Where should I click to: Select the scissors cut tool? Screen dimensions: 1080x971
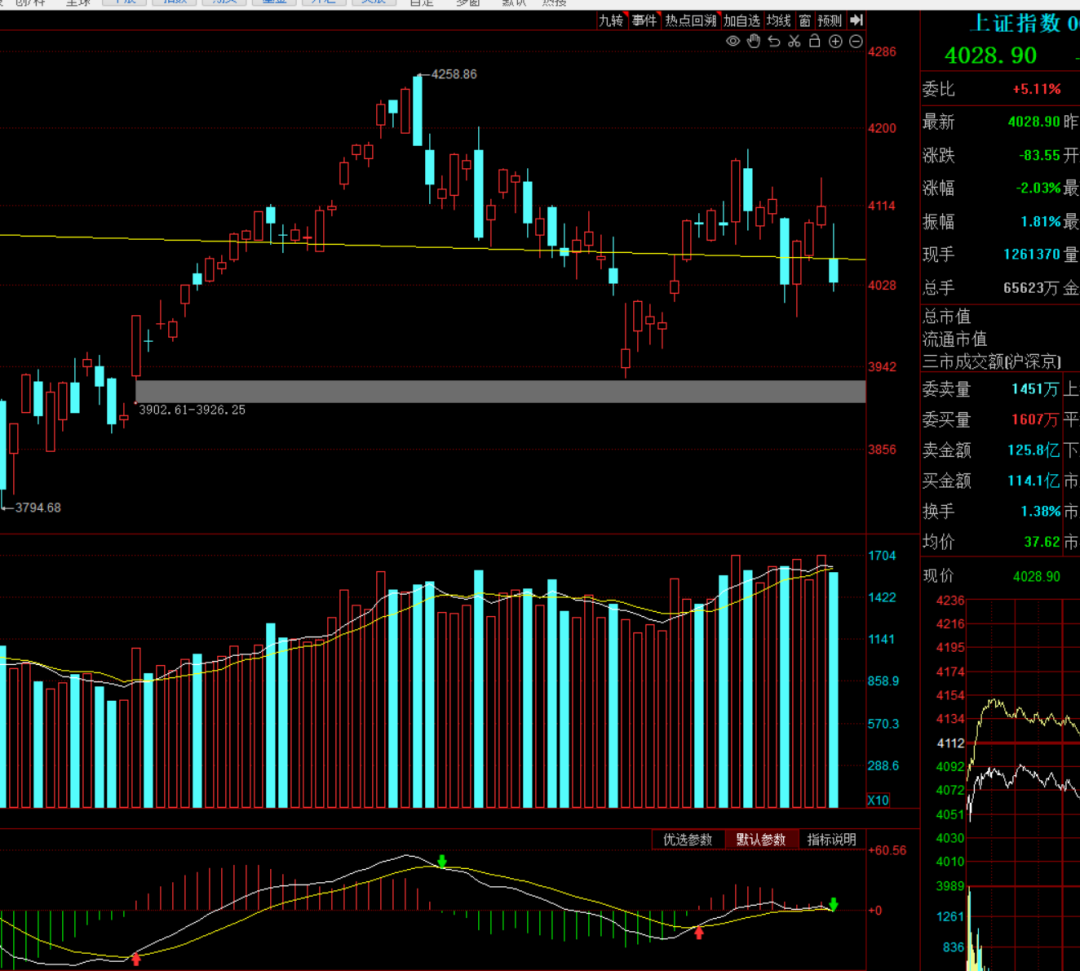coord(794,41)
